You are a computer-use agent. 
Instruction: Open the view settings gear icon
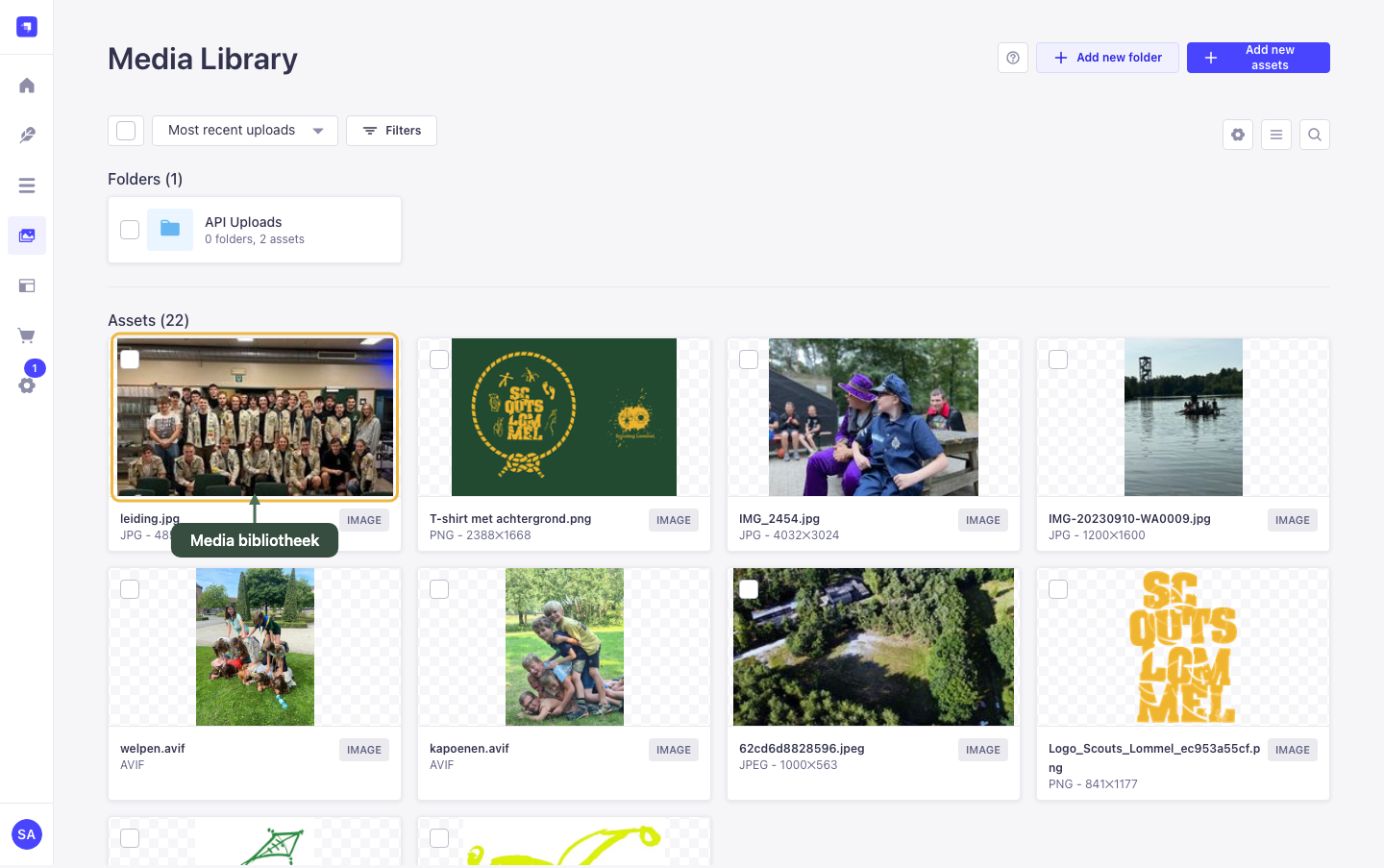click(1238, 135)
